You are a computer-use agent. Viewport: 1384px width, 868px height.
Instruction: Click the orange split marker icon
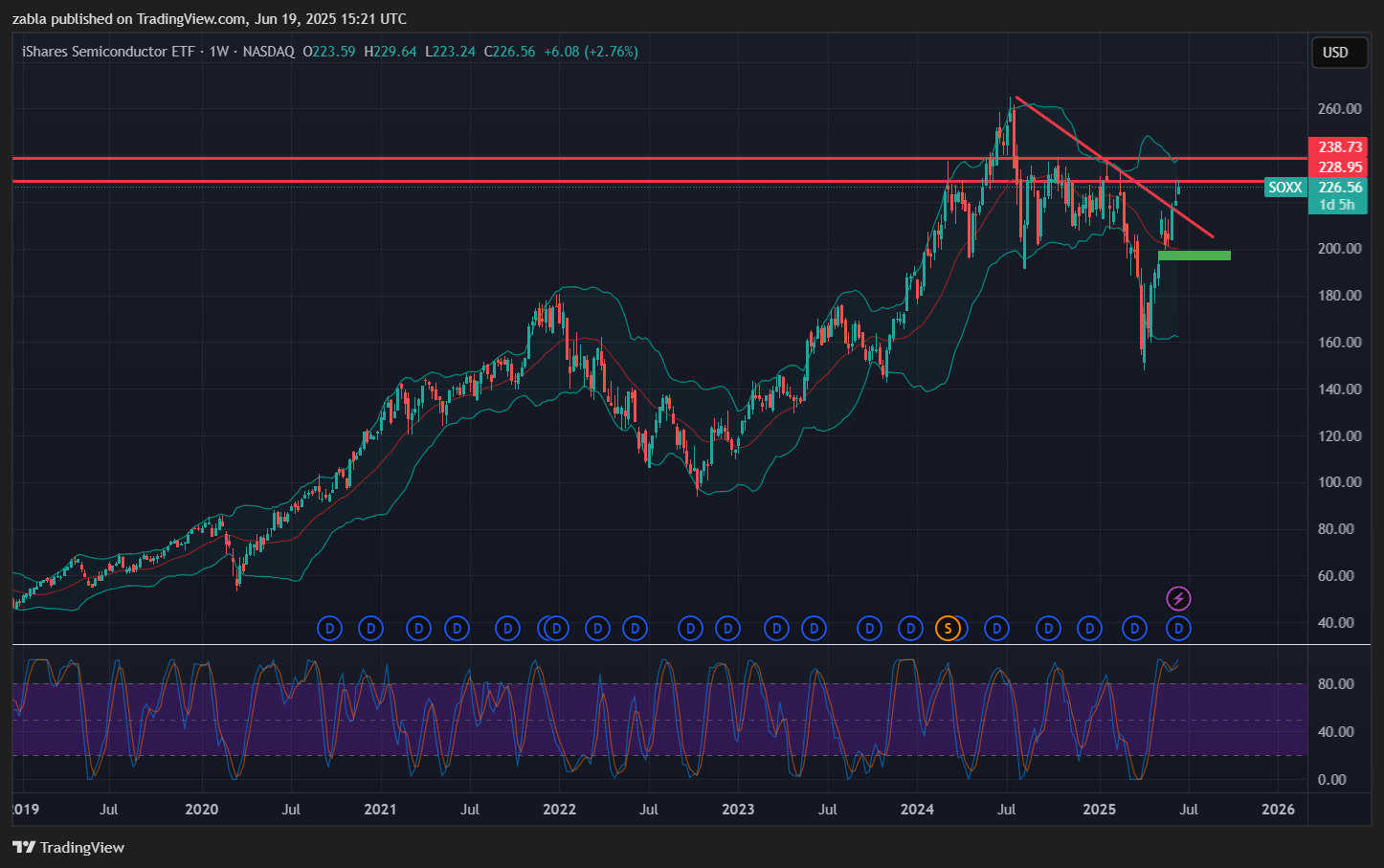pos(948,629)
